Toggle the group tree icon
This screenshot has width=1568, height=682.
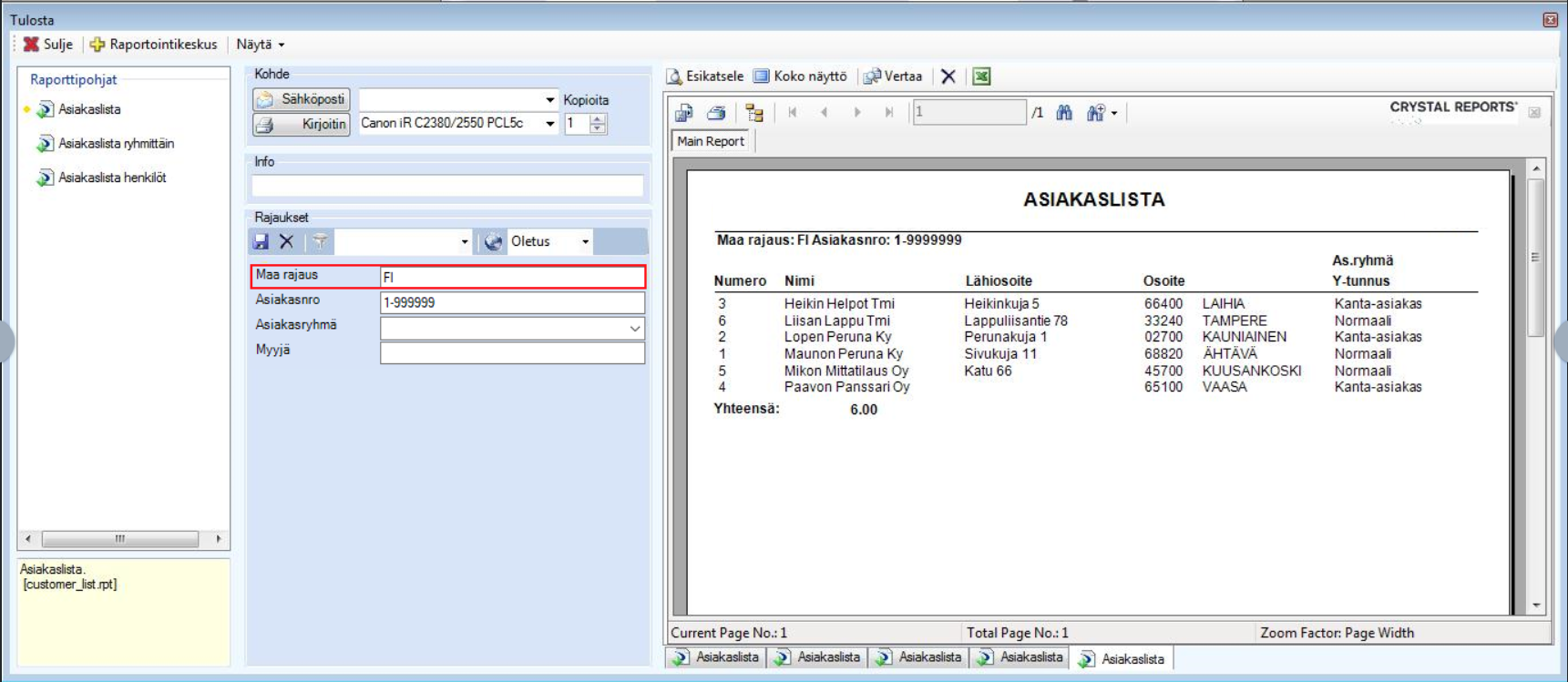coord(754,113)
